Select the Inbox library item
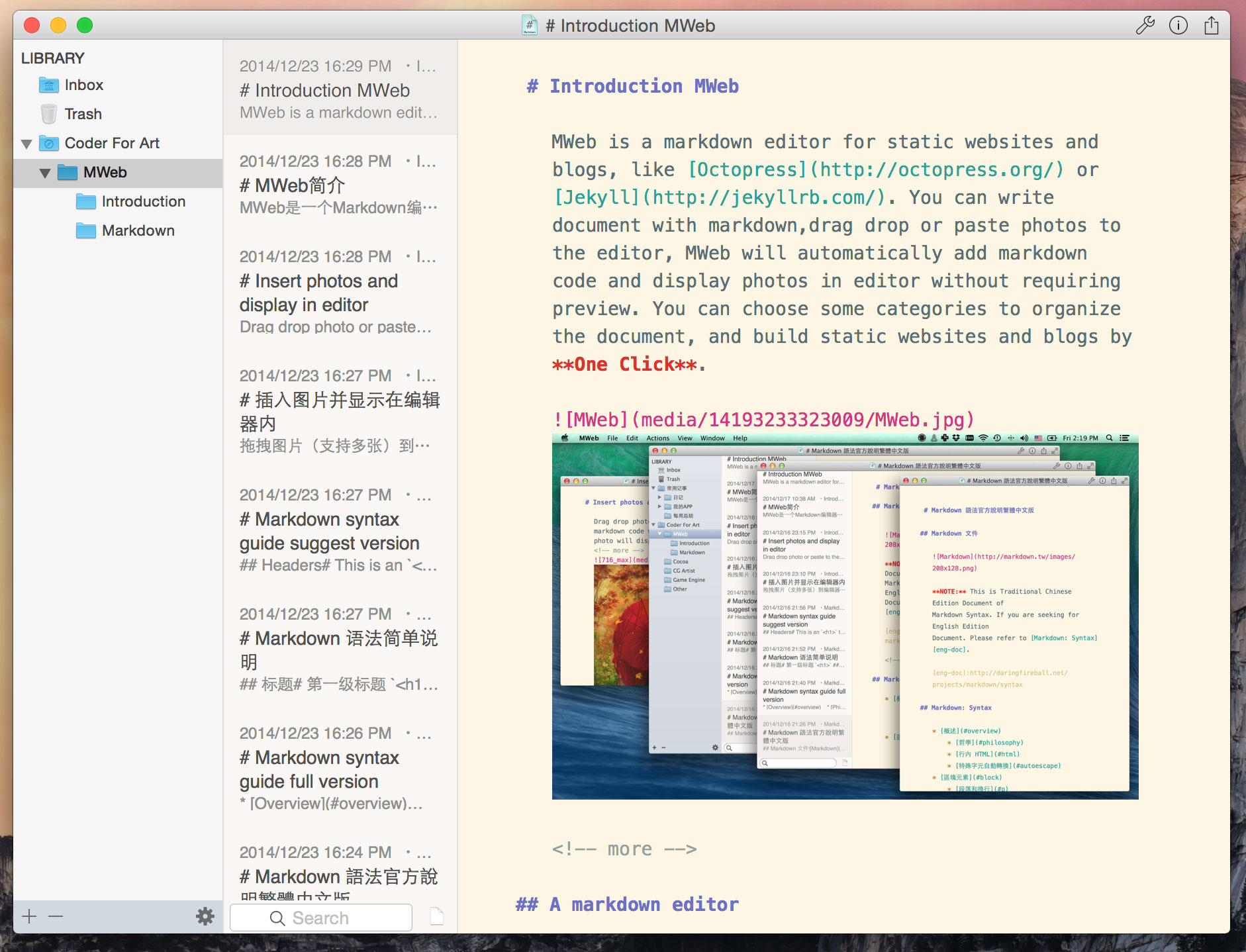 [x=118, y=85]
